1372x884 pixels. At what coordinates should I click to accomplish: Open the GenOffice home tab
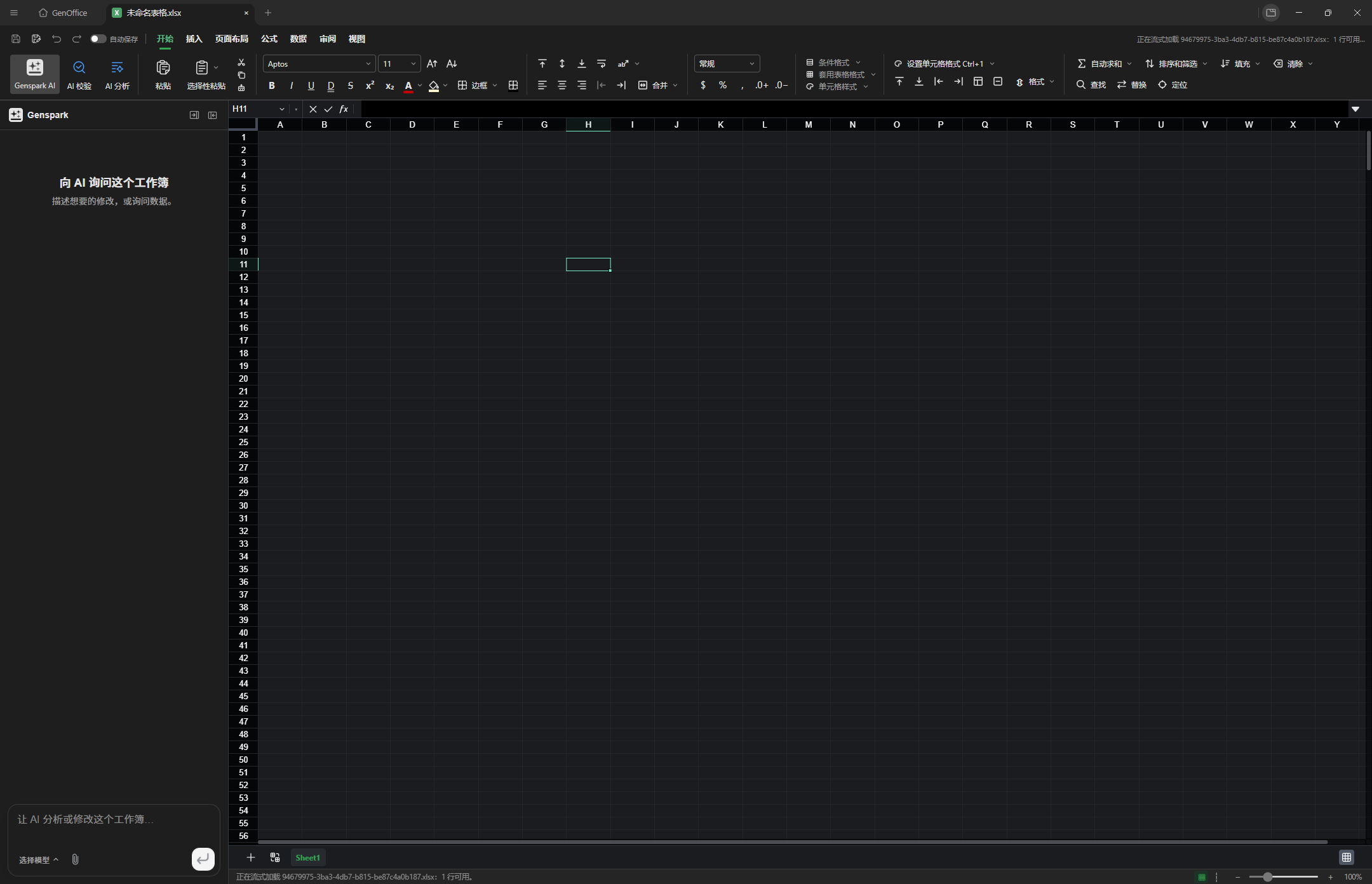63,13
